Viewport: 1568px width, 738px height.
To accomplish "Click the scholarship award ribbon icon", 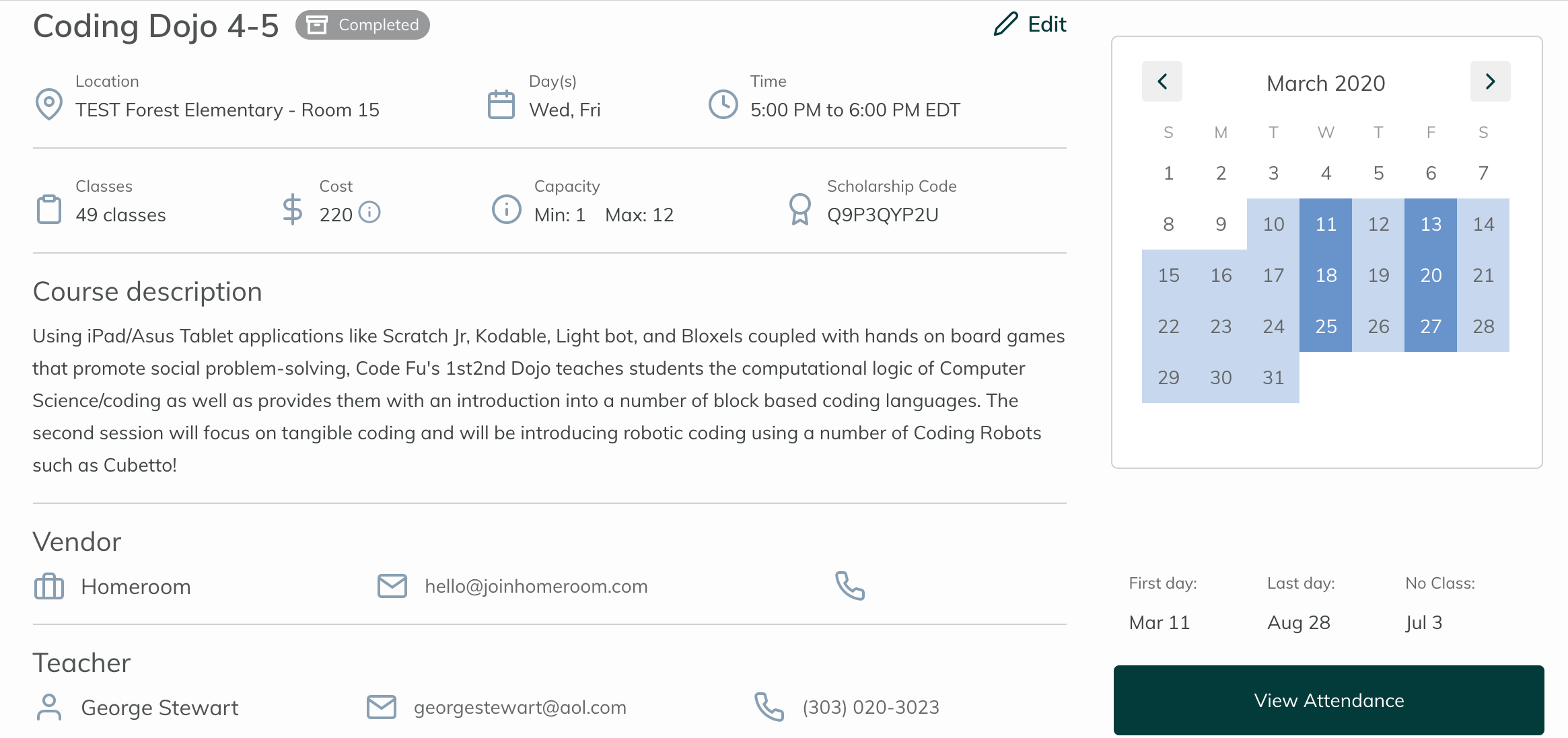I will pyautogui.click(x=799, y=209).
